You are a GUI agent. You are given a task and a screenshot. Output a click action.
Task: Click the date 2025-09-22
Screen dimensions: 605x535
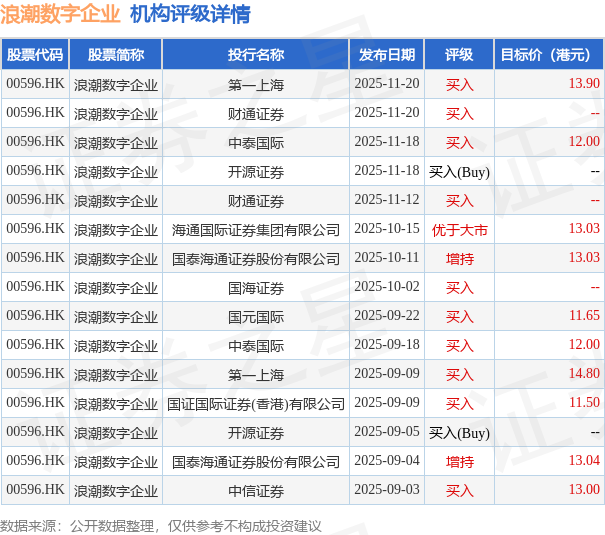(387, 316)
